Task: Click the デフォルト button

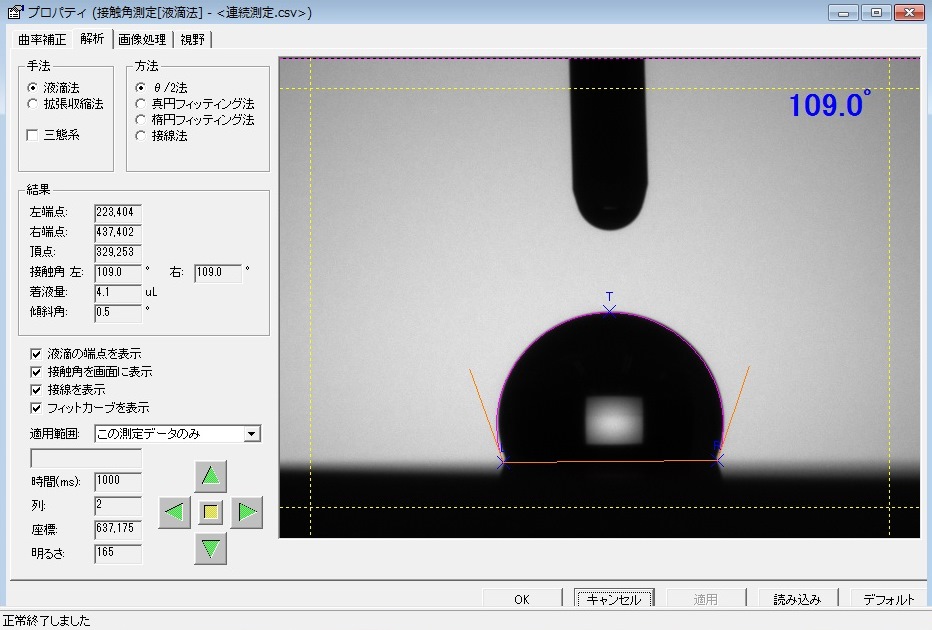Action: (x=889, y=598)
